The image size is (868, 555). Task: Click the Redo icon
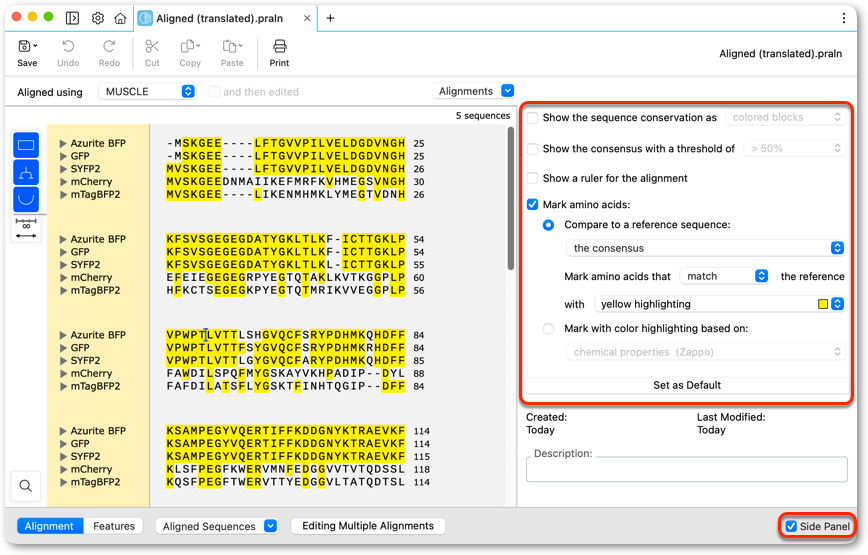coord(109,46)
